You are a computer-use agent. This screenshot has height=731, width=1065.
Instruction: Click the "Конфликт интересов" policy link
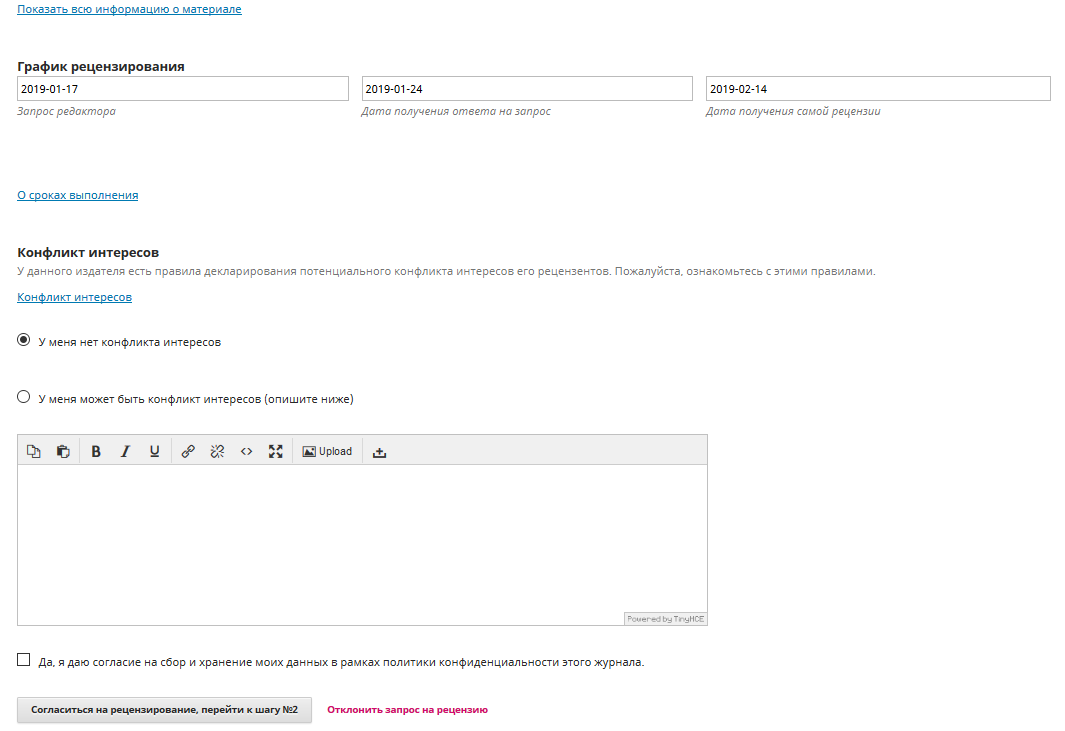point(74,297)
